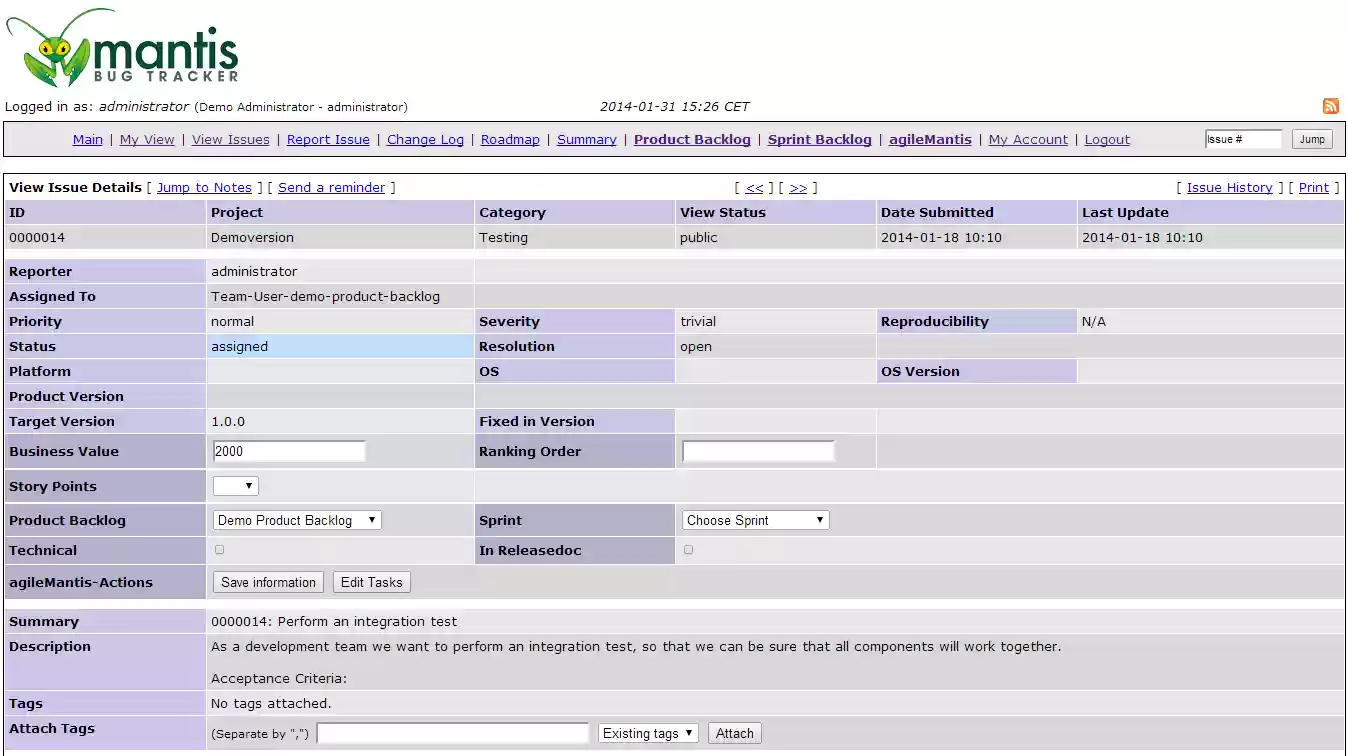1348x756 pixels.
Task: Open the Issue History link
Action: pyautogui.click(x=1229, y=187)
